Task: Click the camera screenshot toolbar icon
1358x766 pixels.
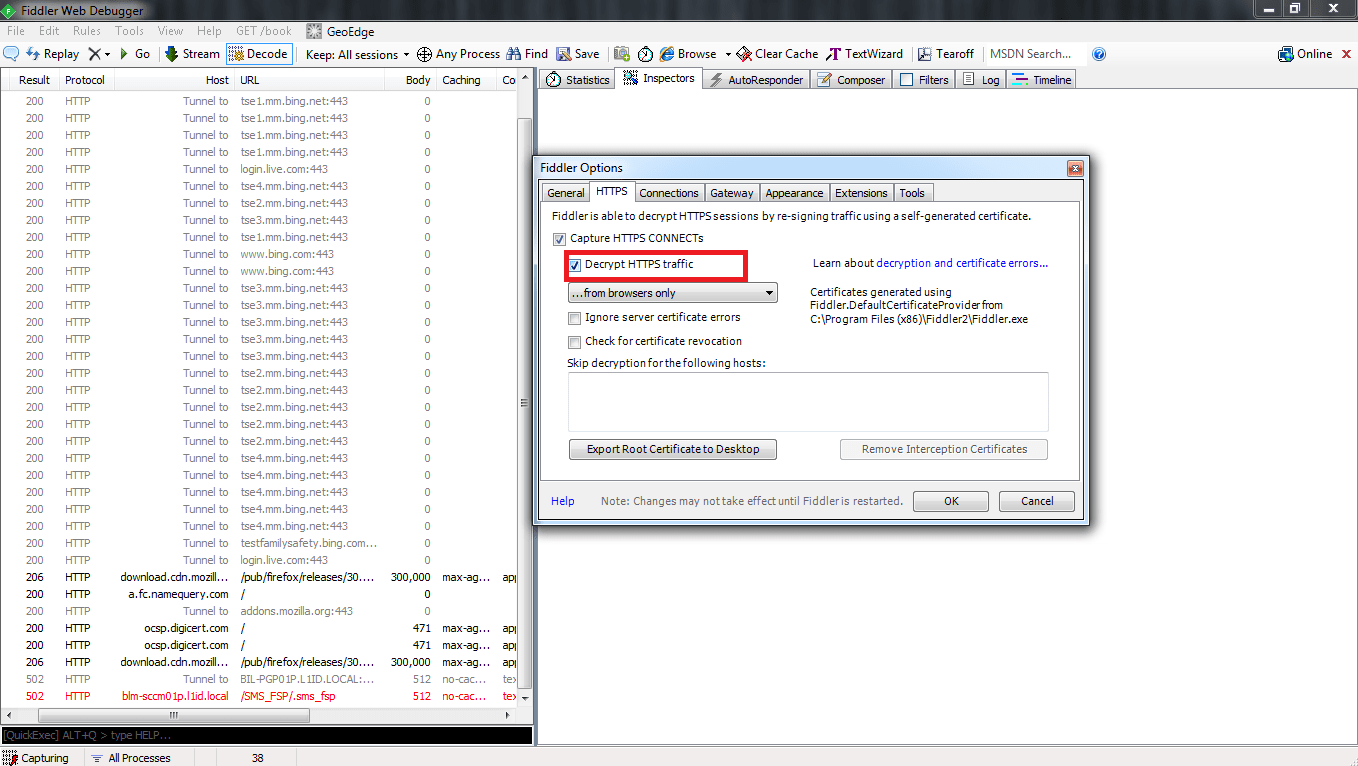Action: 622,54
